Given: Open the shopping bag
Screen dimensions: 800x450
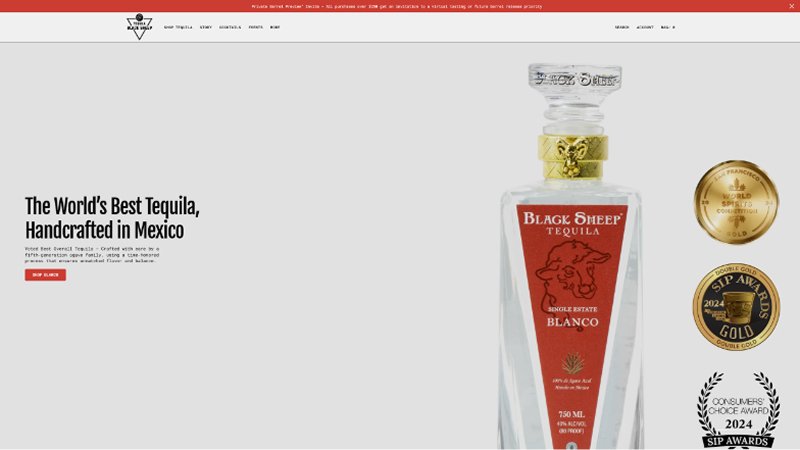Looking at the screenshot, I should tap(668, 27).
